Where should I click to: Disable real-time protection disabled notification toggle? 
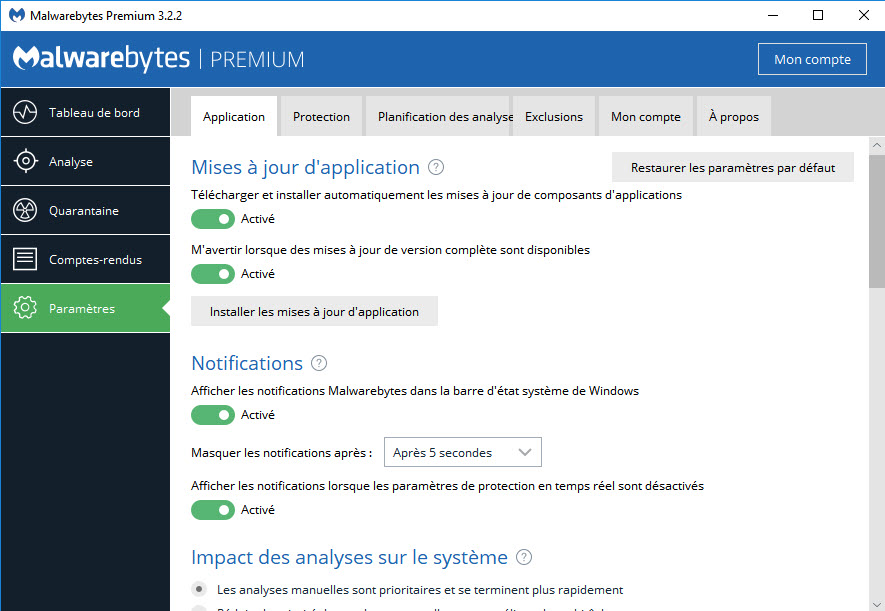213,510
